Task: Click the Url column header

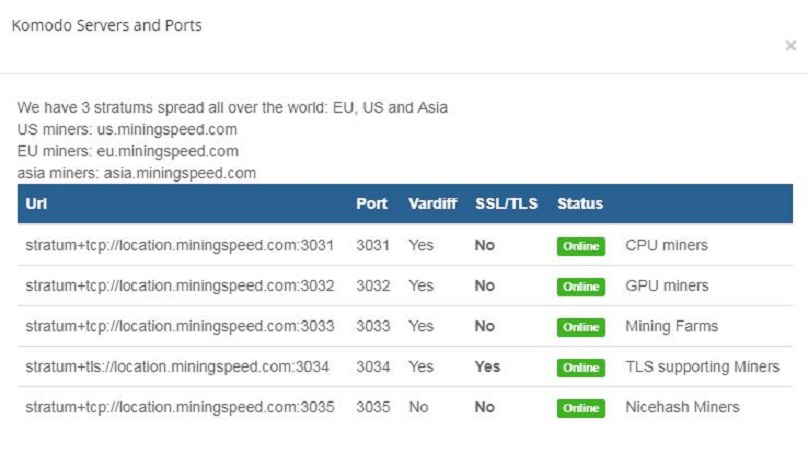Action: [x=36, y=204]
